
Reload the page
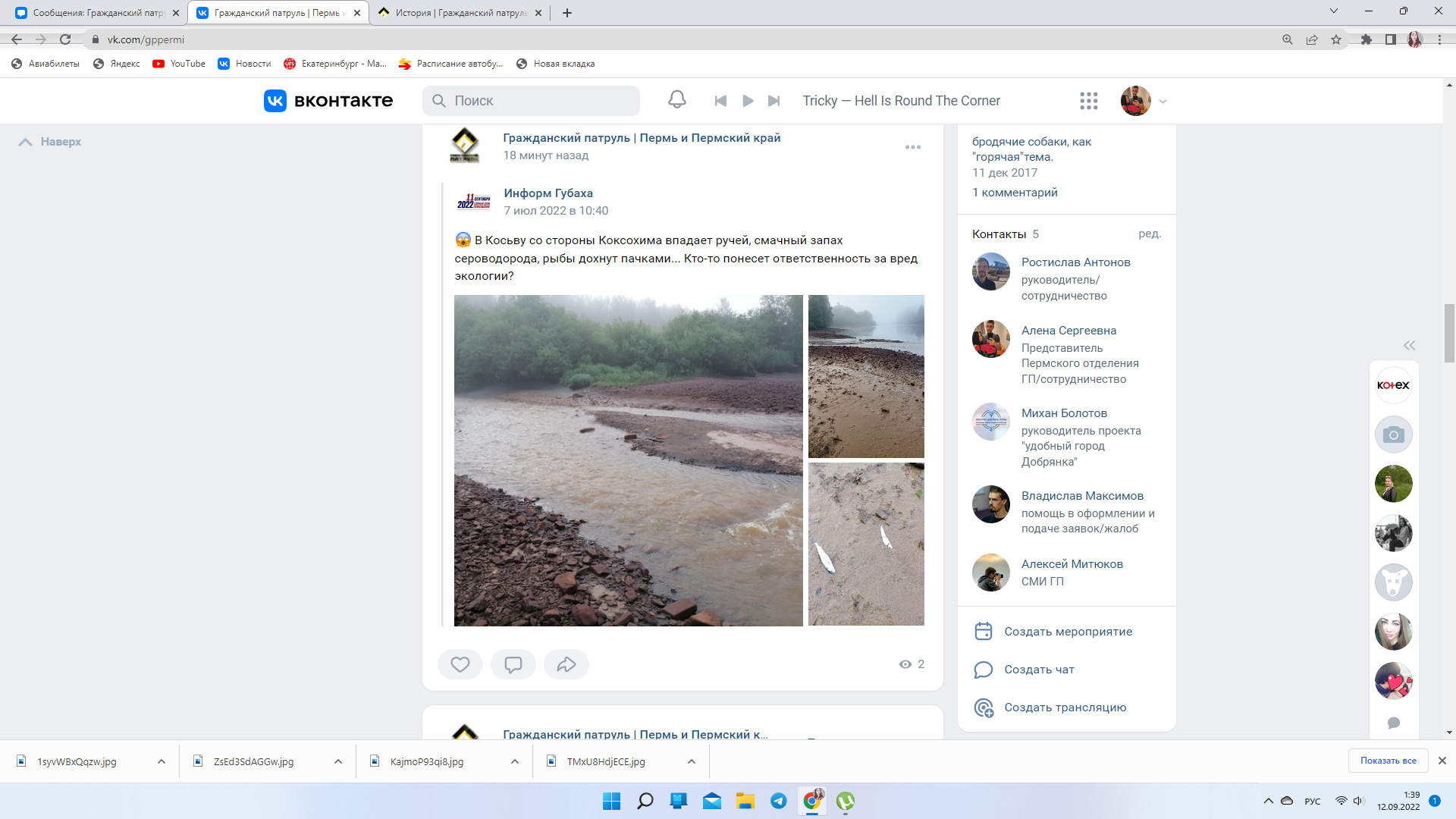65,39
